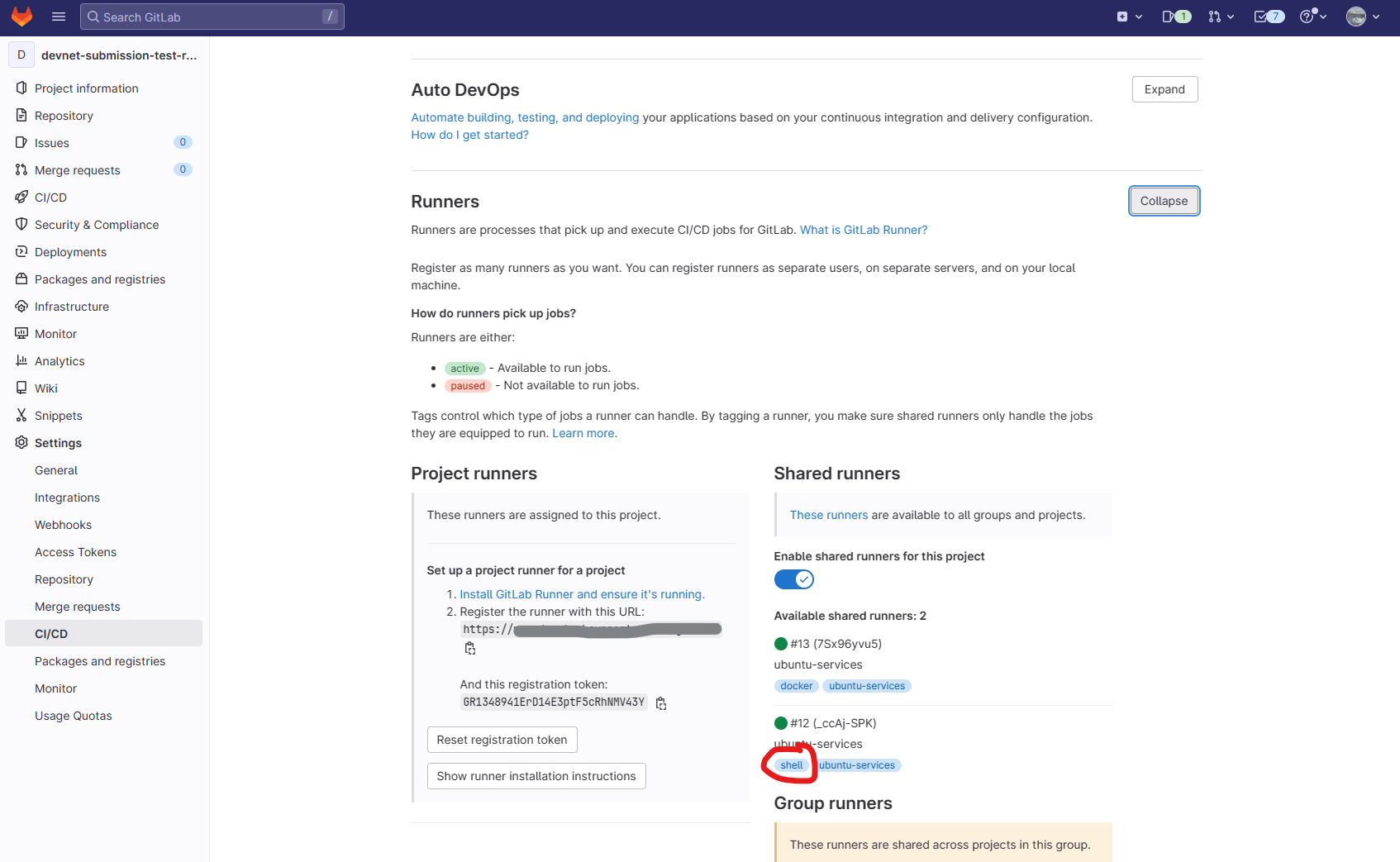The height and width of the screenshot is (862, 1400).
Task: Click the D project avatar
Action: (21, 55)
